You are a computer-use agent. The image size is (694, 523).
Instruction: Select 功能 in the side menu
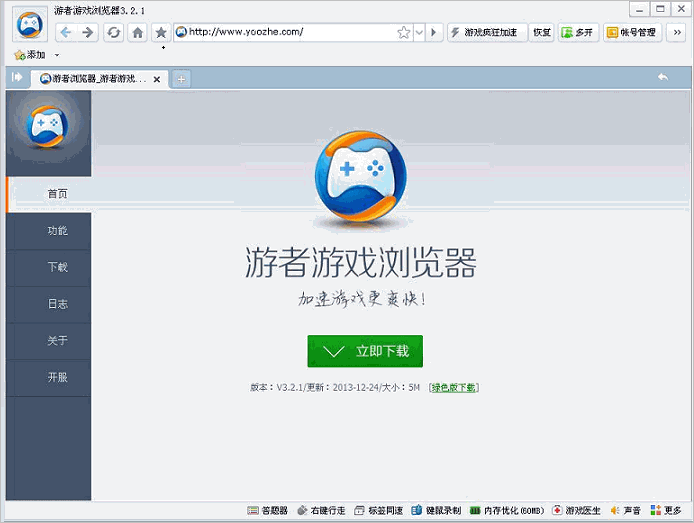(49, 231)
